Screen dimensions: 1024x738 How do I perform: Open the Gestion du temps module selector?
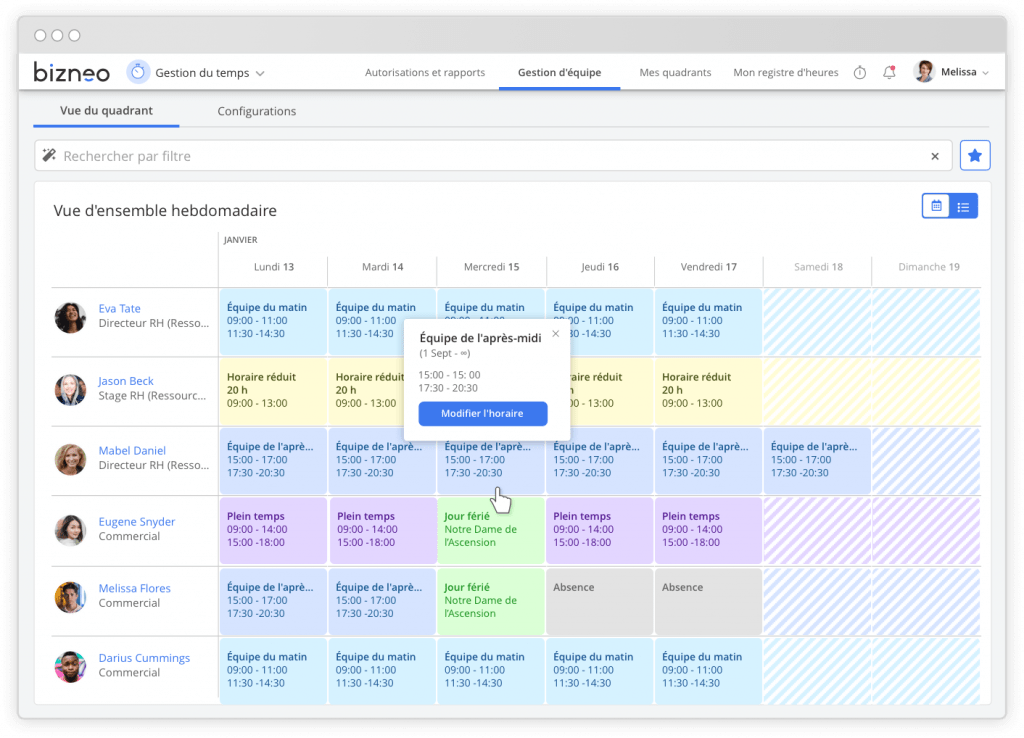tap(205, 72)
